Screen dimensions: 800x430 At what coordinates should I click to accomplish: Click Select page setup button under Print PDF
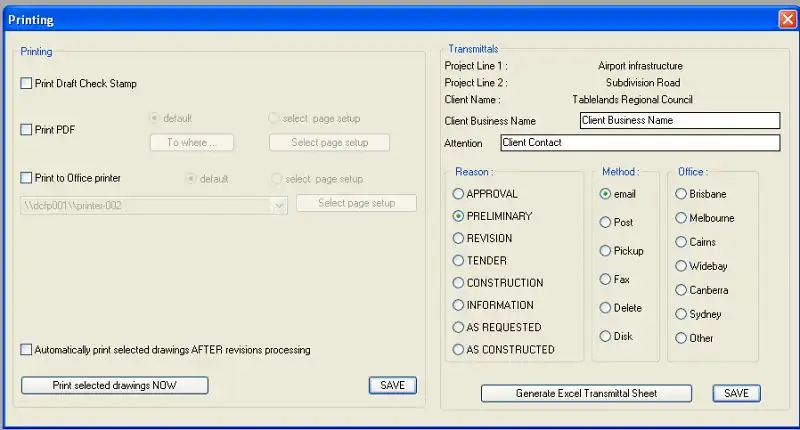tap(330, 142)
